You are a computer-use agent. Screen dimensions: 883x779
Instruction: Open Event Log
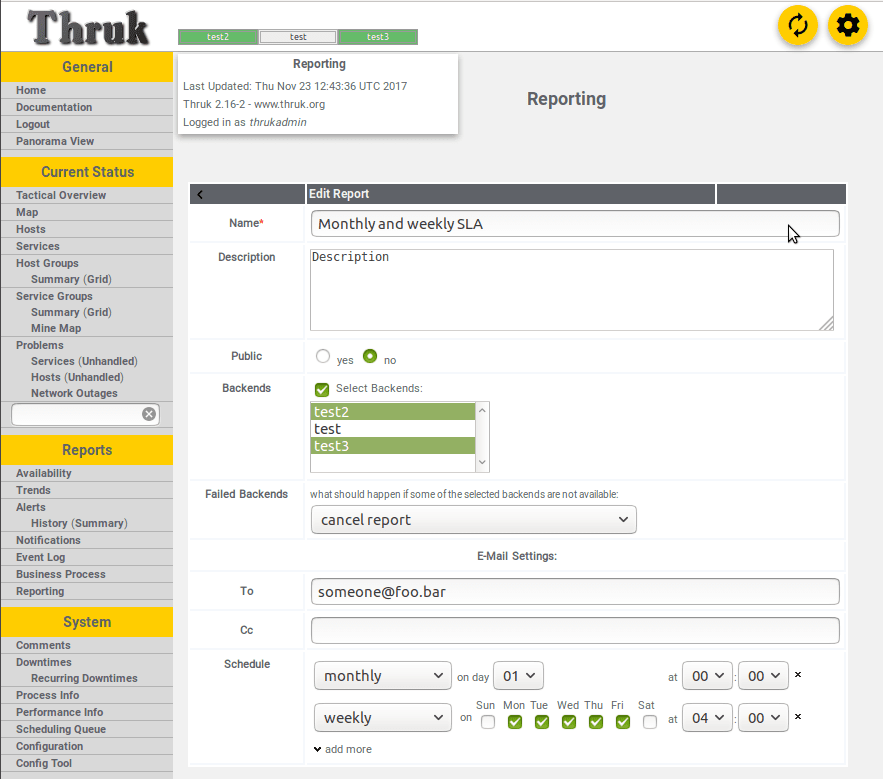click(x=41, y=557)
